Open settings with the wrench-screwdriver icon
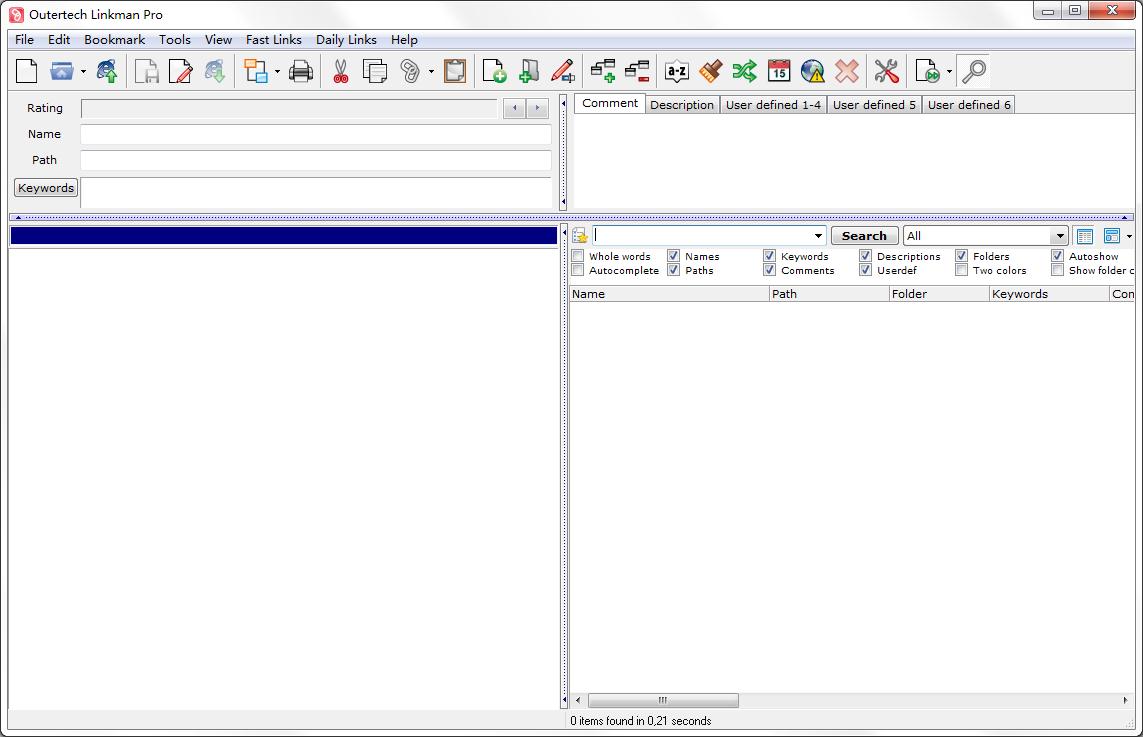The image size is (1143, 737). [x=887, y=71]
